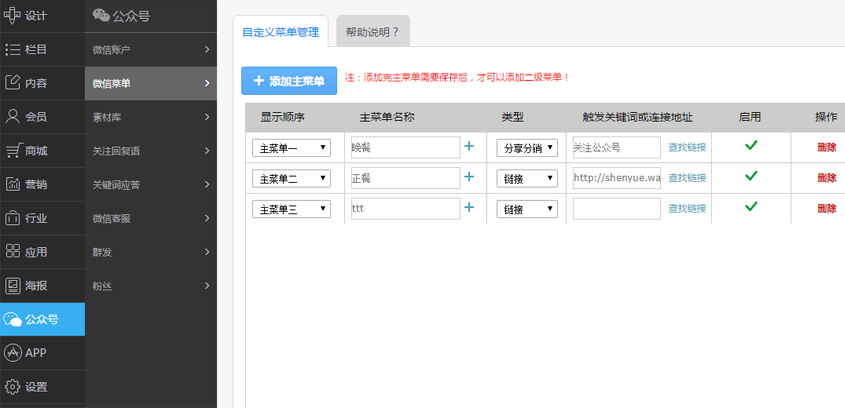
Task: Click the empty link address field for ttt
Action: point(616,209)
